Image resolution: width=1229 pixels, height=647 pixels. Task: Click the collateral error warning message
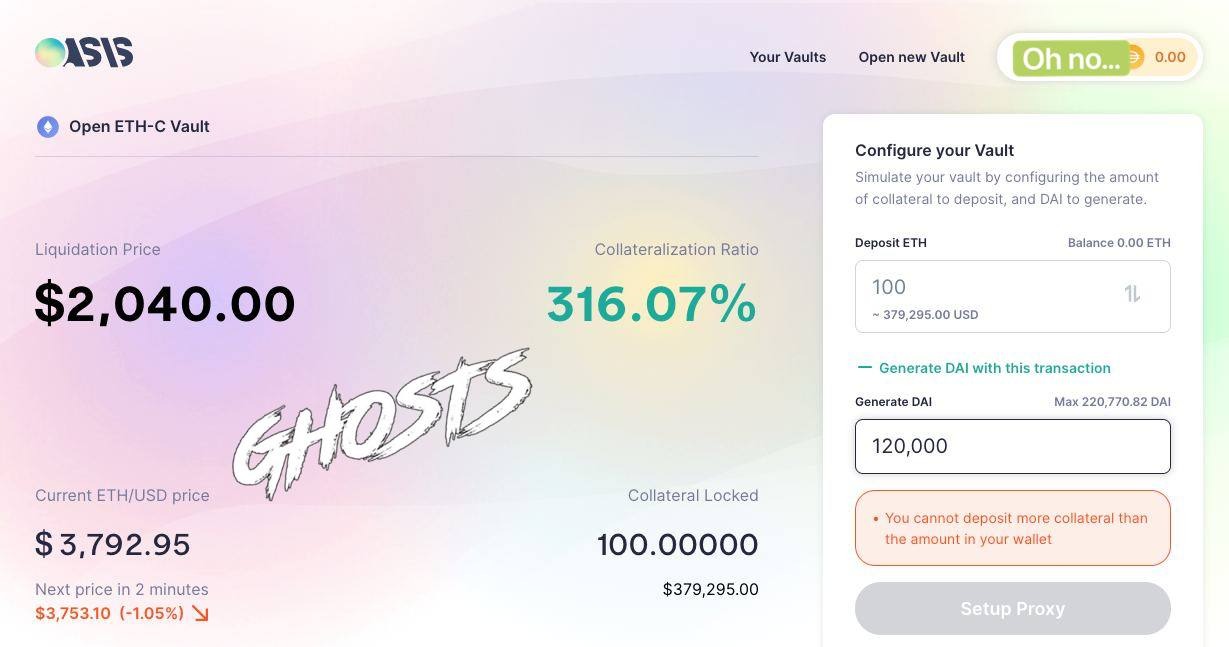(1012, 528)
